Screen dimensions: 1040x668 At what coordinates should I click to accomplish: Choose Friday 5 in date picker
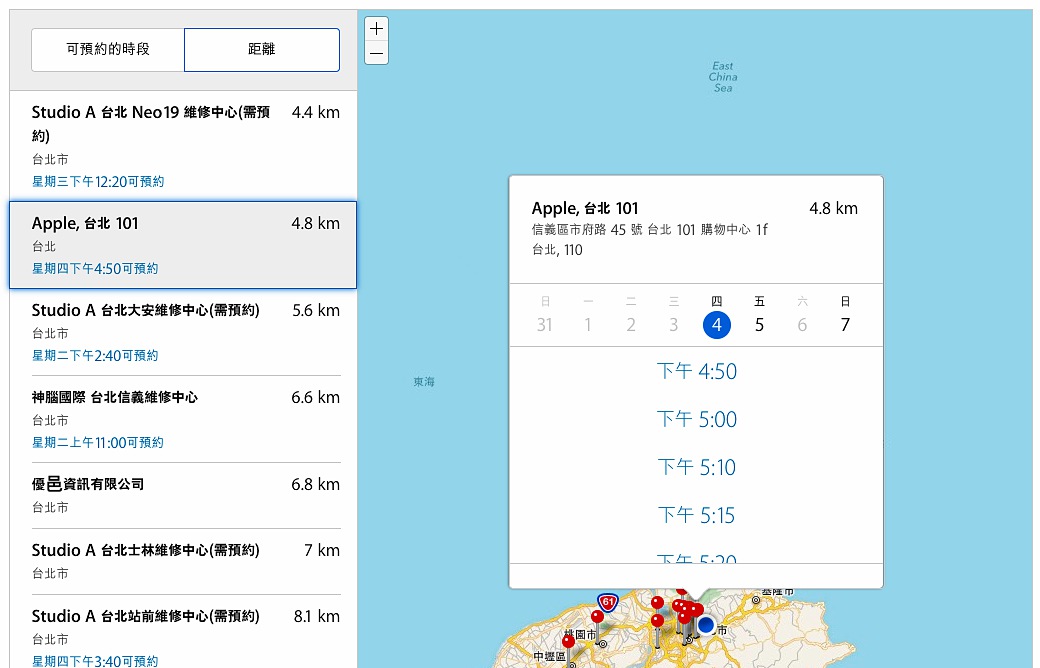click(759, 324)
